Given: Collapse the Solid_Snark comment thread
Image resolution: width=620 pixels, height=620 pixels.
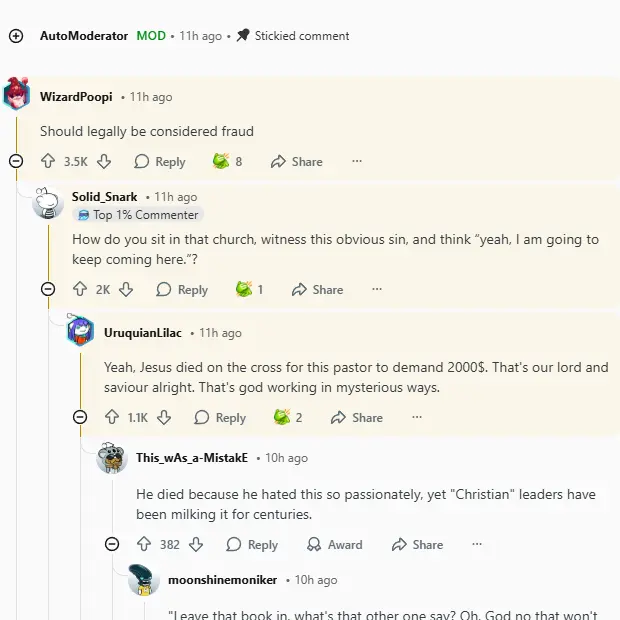Looking at the screenshot, I should coord(48,289).
